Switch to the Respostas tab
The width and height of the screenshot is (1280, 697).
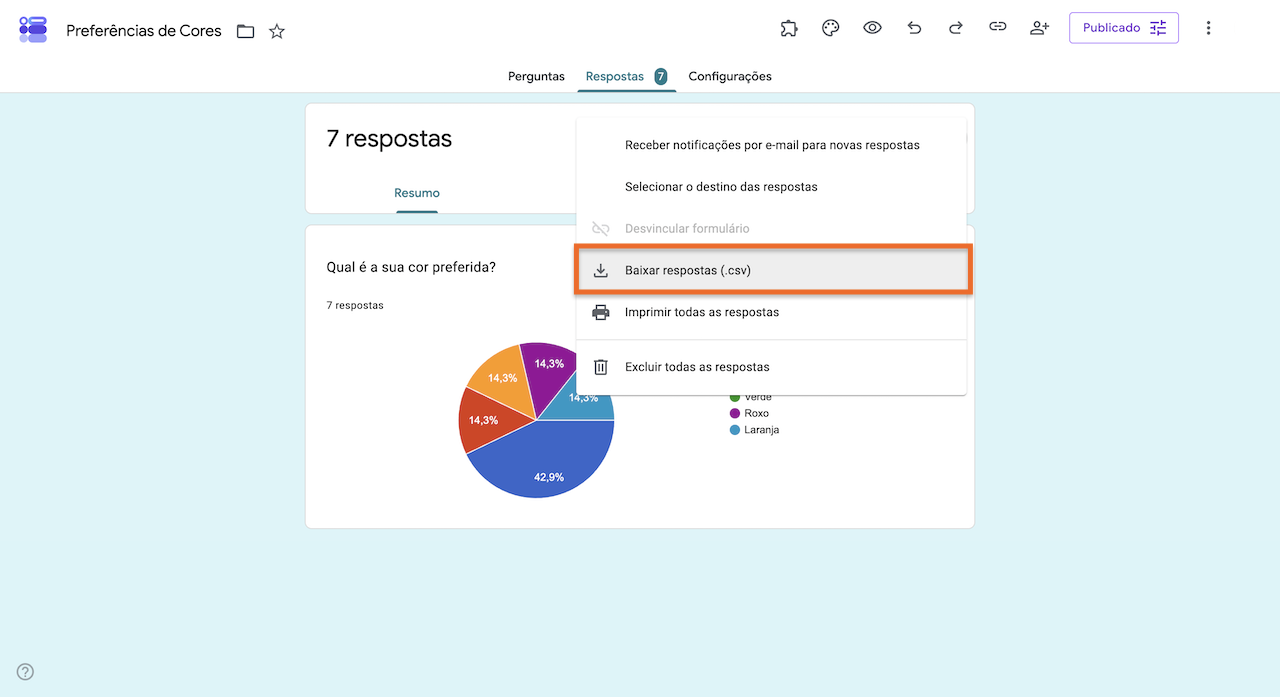tap(626, 76)
